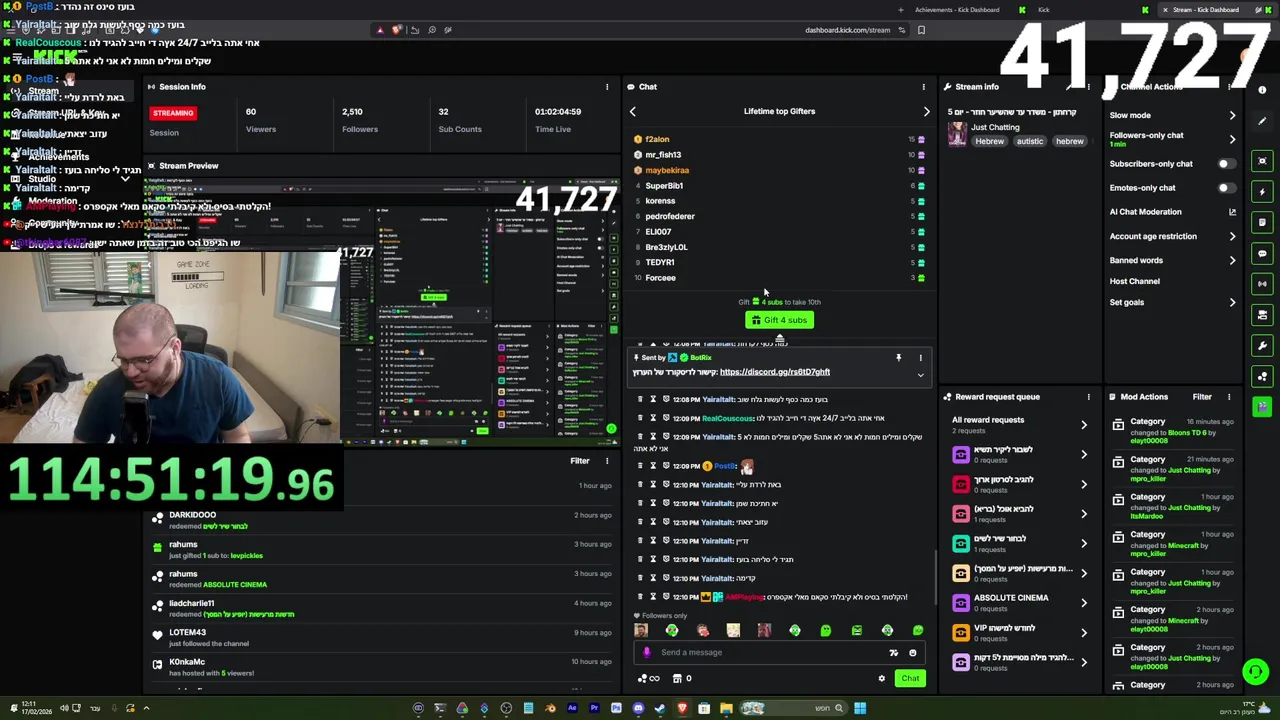Click Filter in the activity feed
This screenshot has height=720, width=1280.
pos(580,461)
